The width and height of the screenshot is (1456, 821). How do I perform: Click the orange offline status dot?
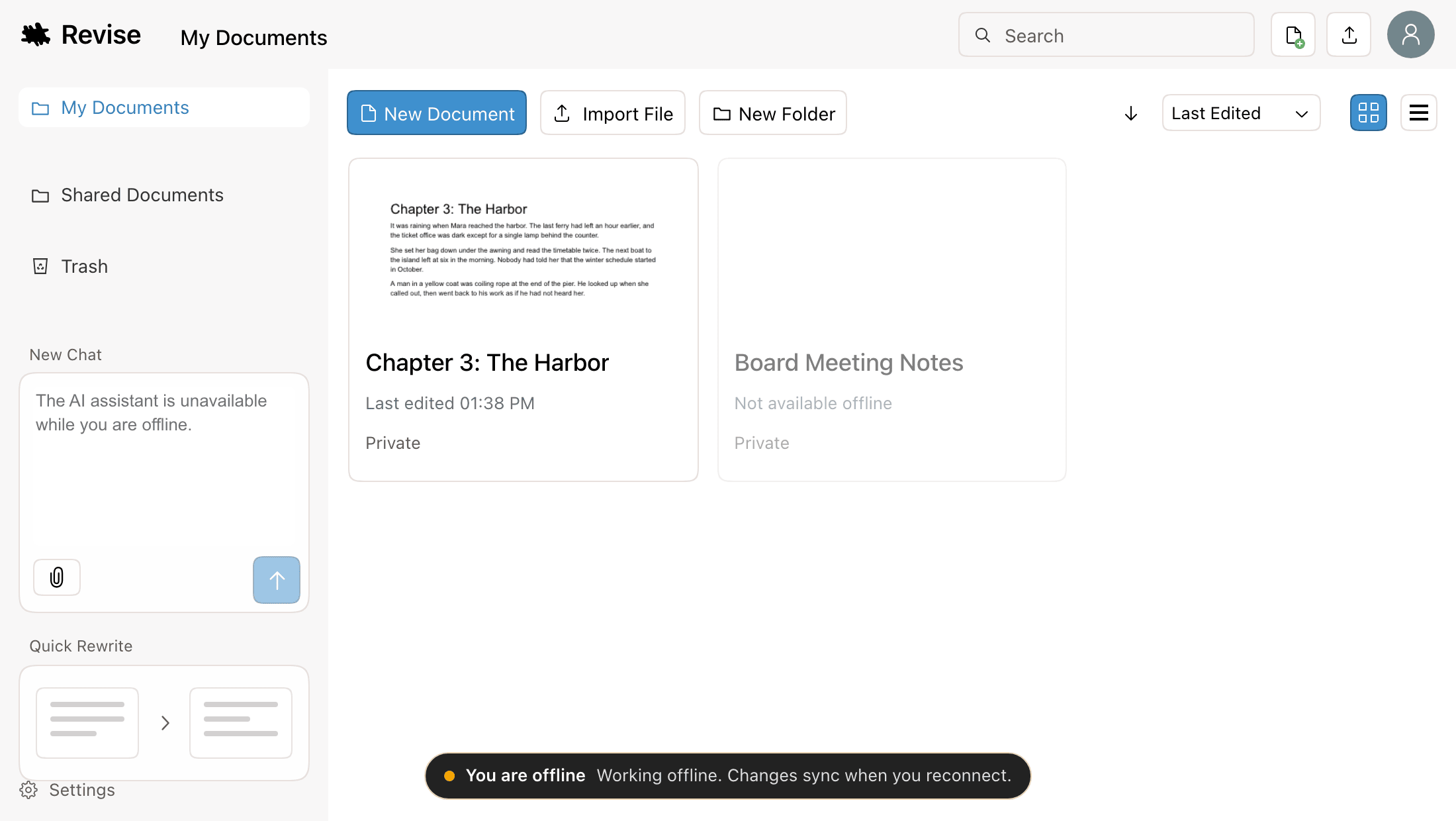(449, 776)
